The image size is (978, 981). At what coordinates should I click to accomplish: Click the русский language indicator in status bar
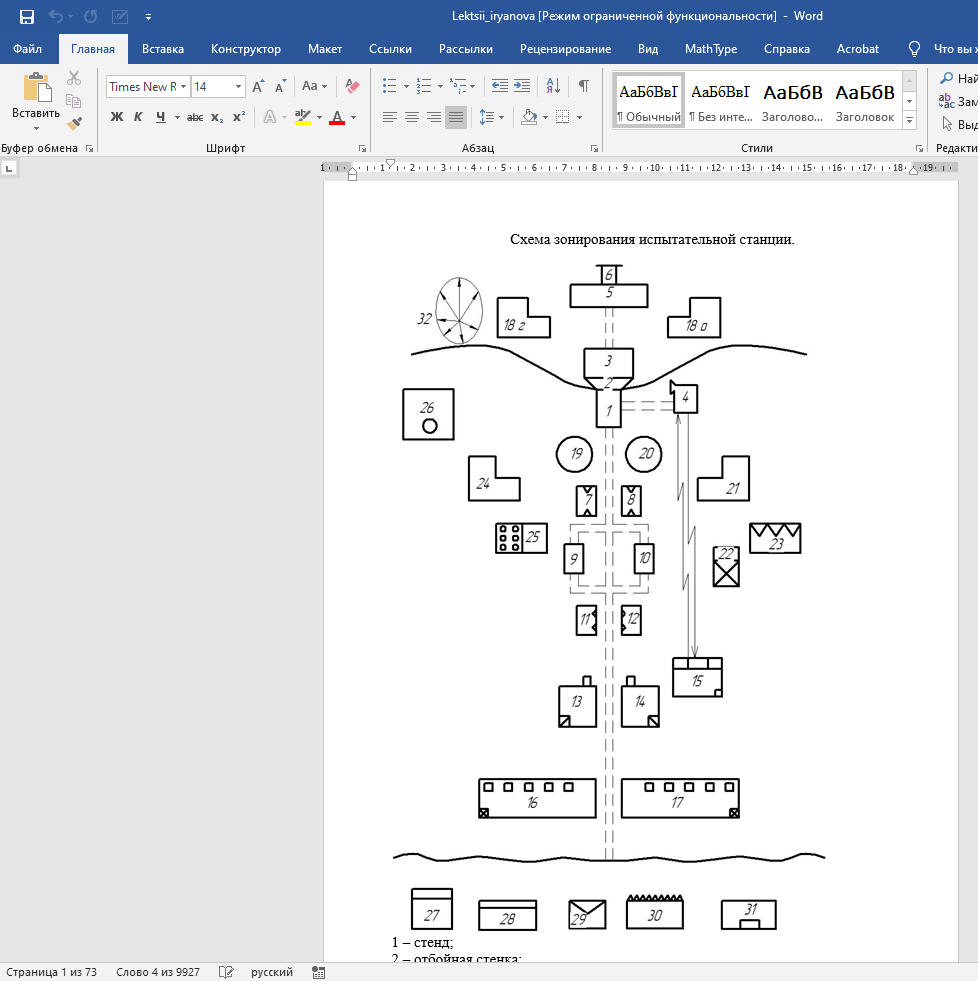click(x=271, y=972)
